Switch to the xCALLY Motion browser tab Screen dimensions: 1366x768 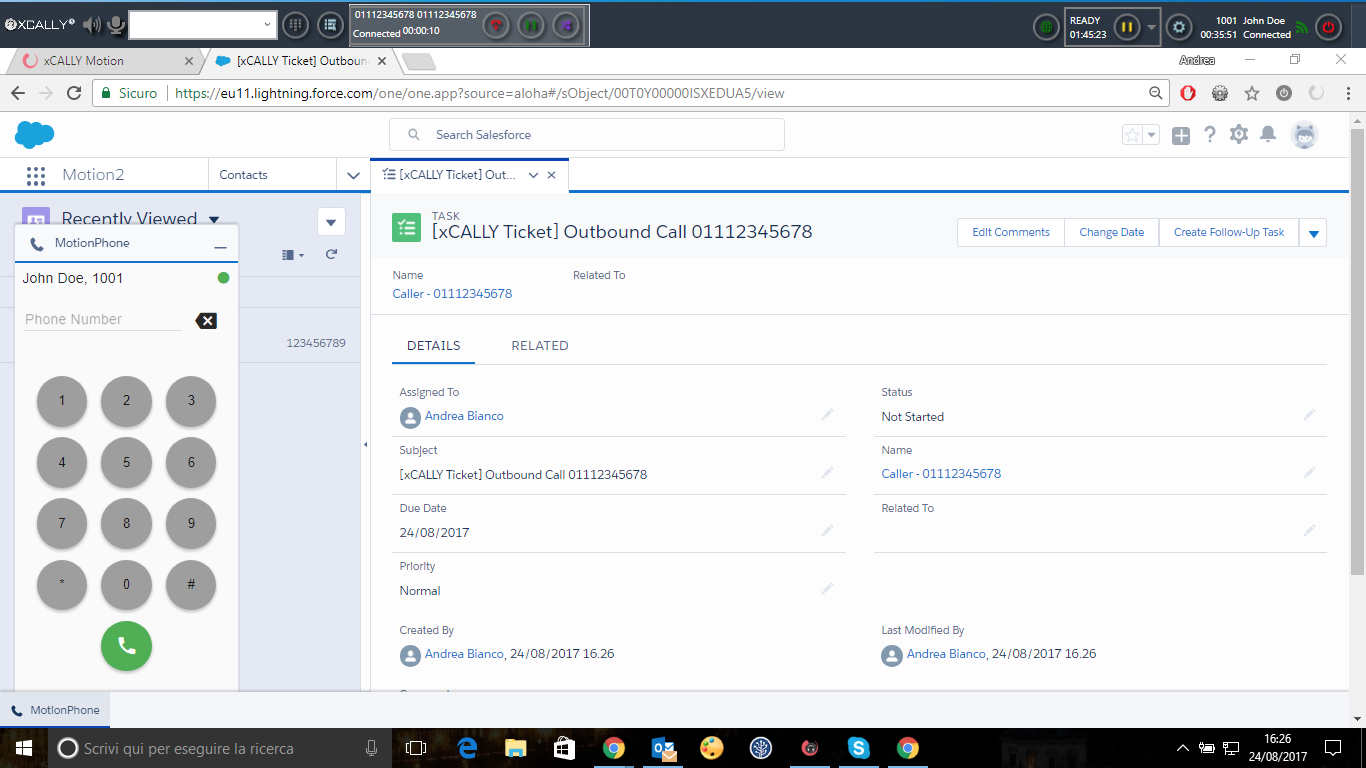(x=105, y=61)
